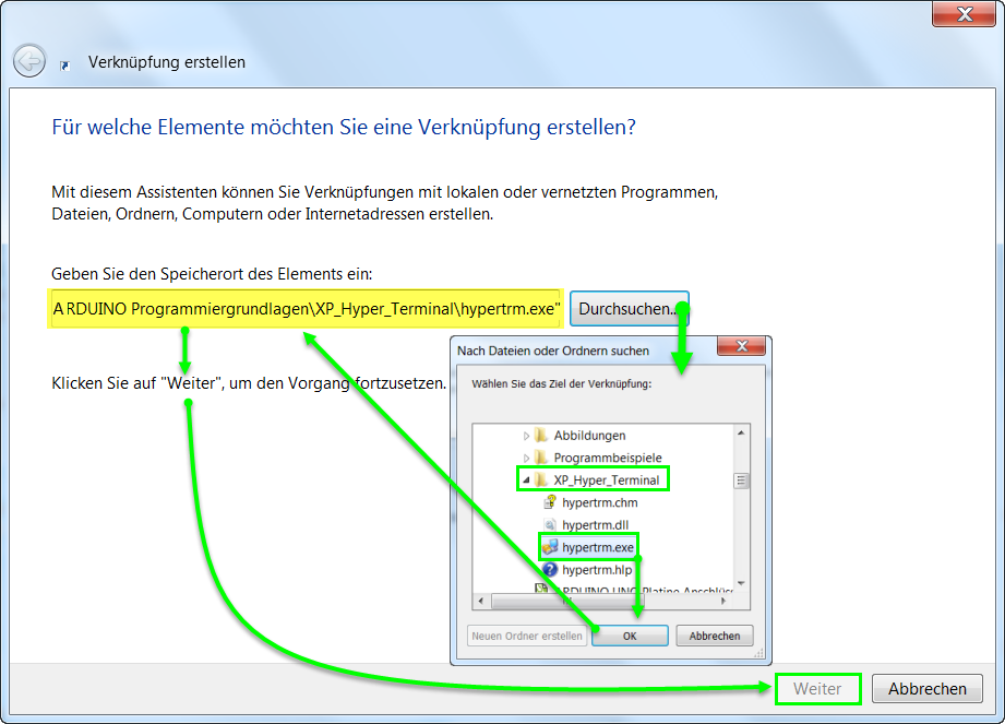Click the horizontal scrollbar right arrow

725,601
